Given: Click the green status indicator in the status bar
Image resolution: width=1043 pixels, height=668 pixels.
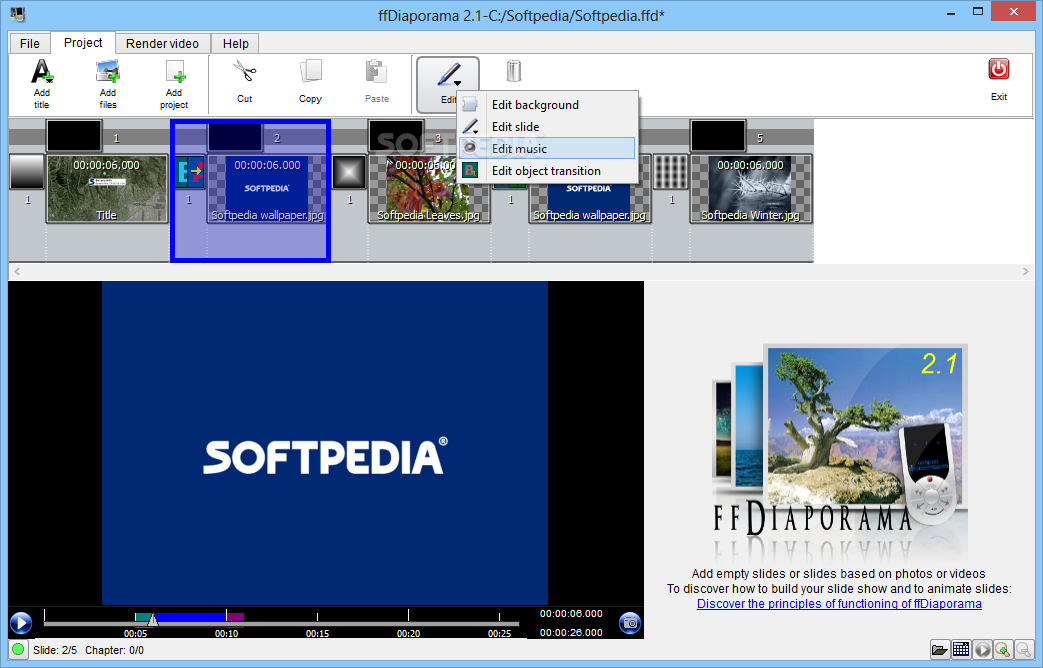Looking at the screenshot, I should 18,649.
